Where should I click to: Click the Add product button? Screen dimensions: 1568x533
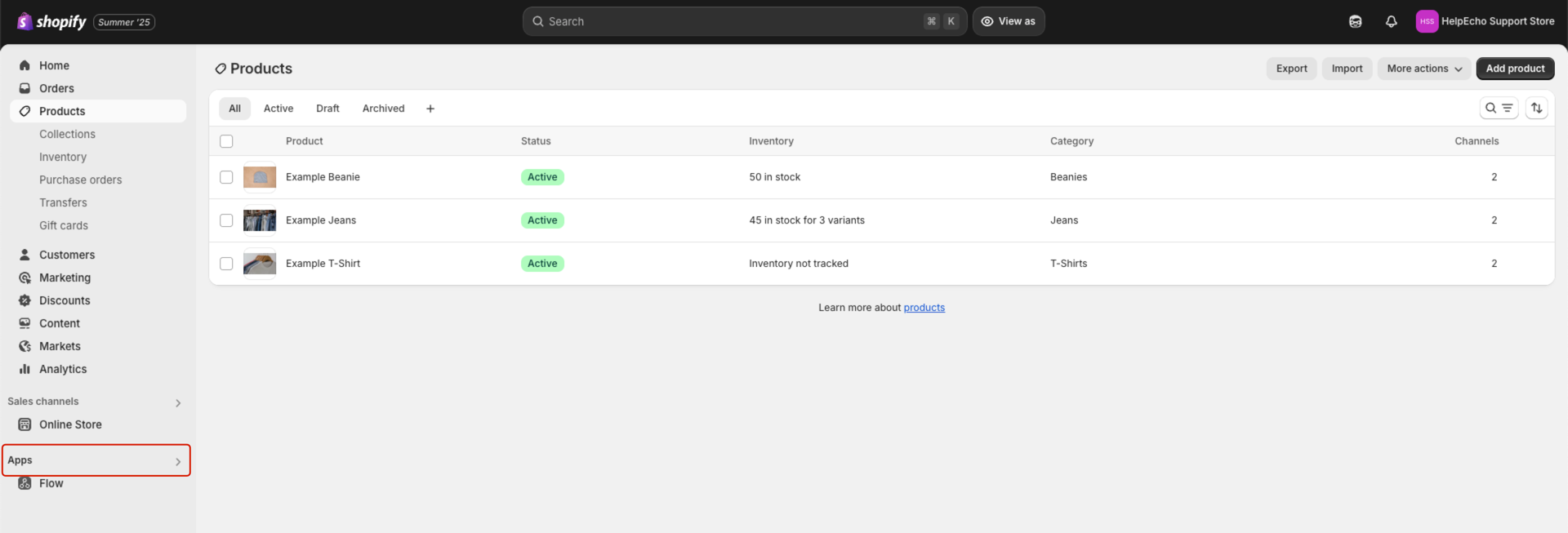[1514, 69]
